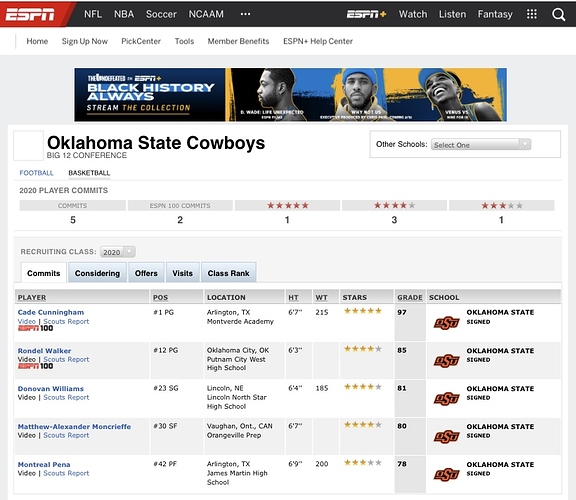Select the Offers tab

pyautogui.click(x=146, y=273)
